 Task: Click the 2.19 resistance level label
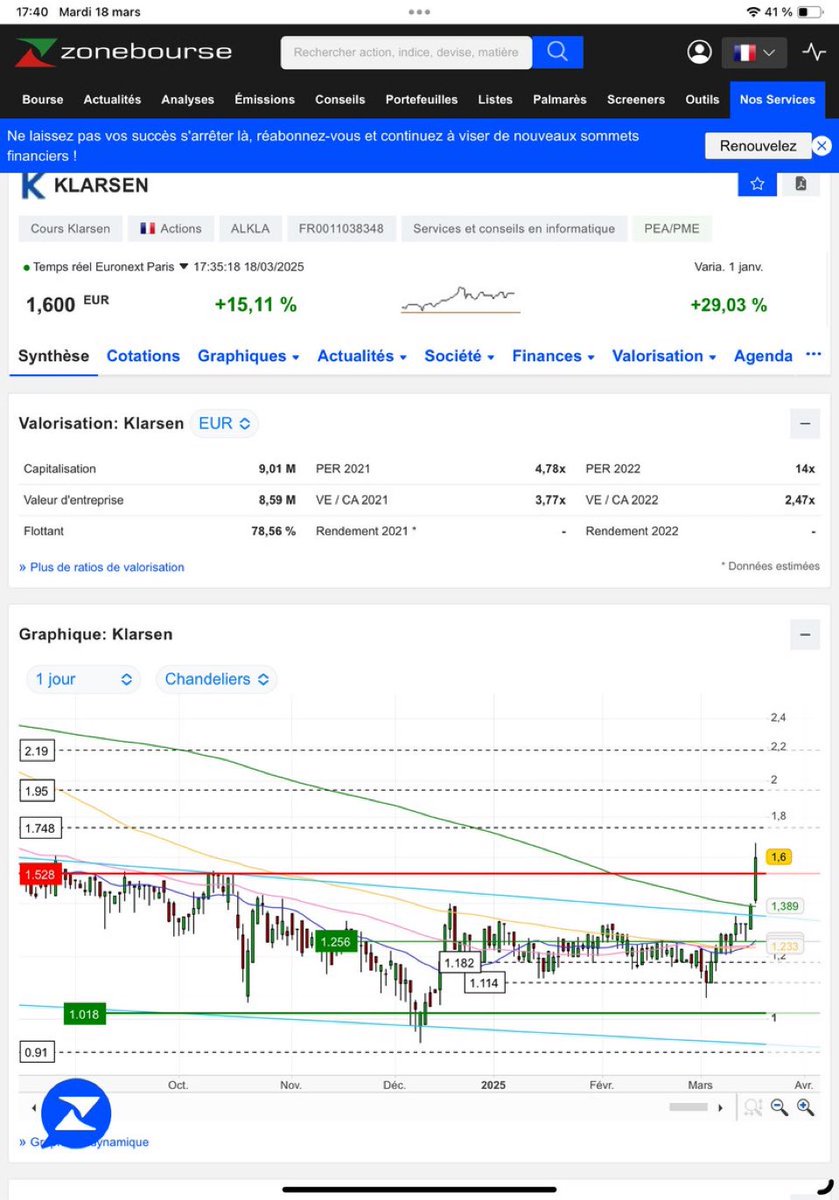coord(36,750)
